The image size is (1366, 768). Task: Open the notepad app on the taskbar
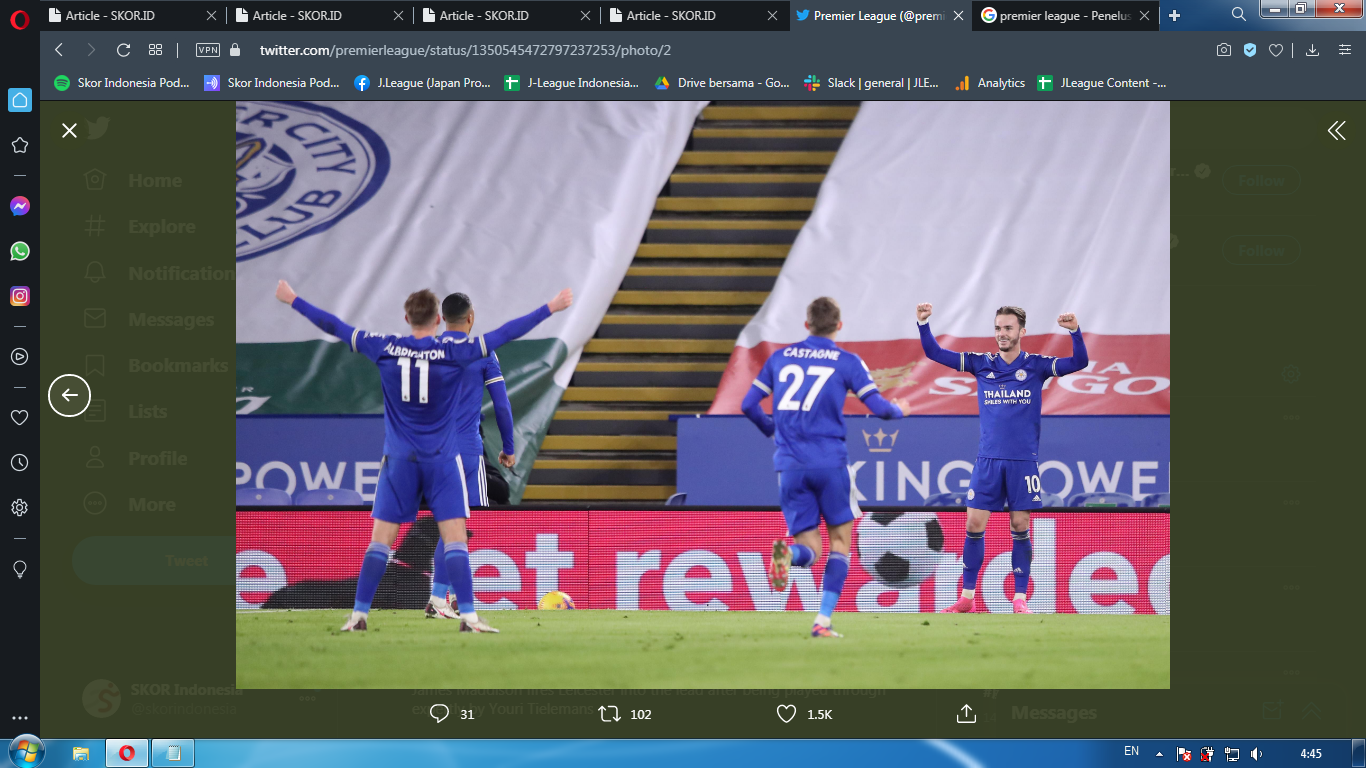(173, 752)
